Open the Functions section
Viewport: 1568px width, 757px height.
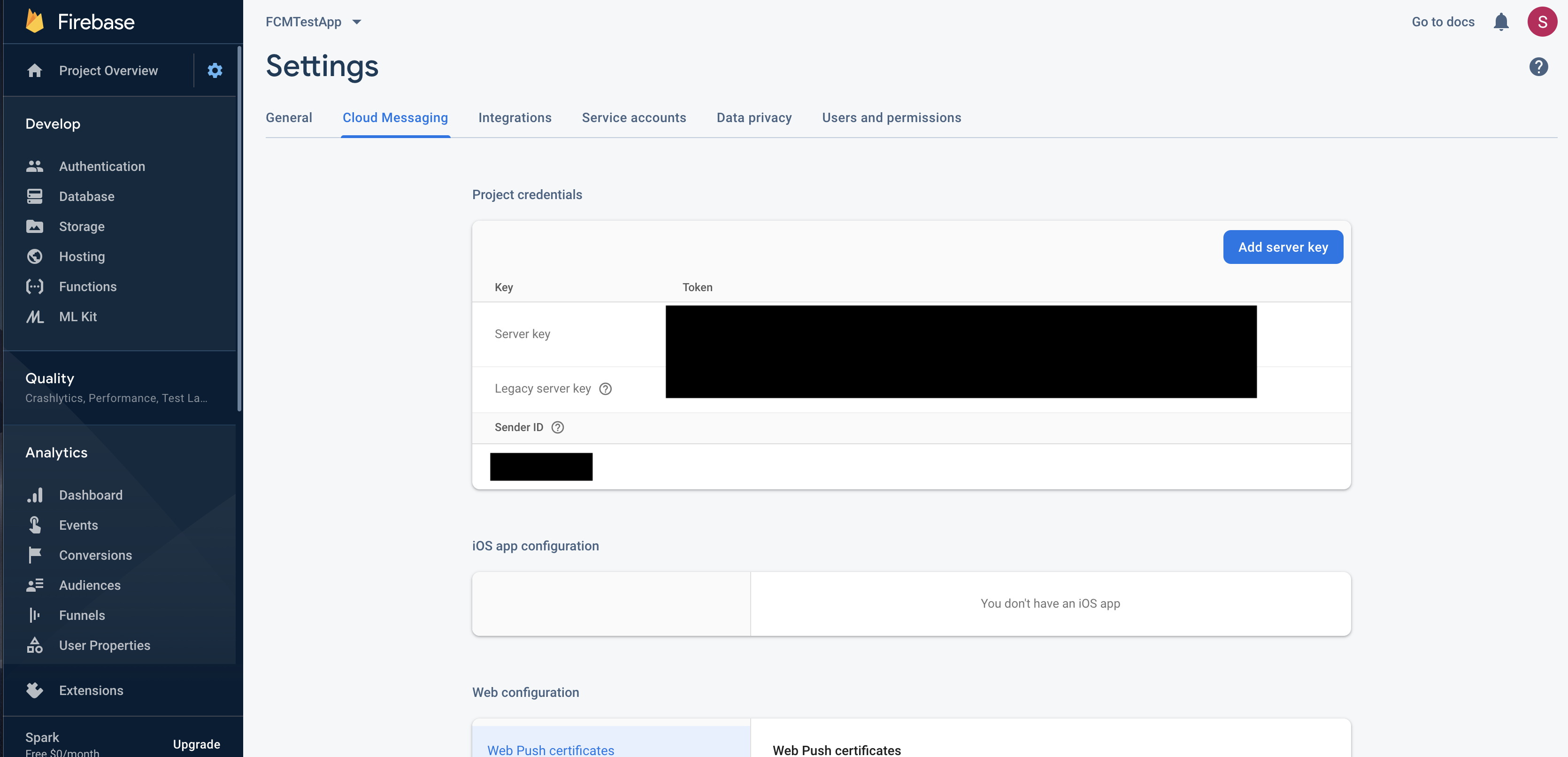pos(88,286)
